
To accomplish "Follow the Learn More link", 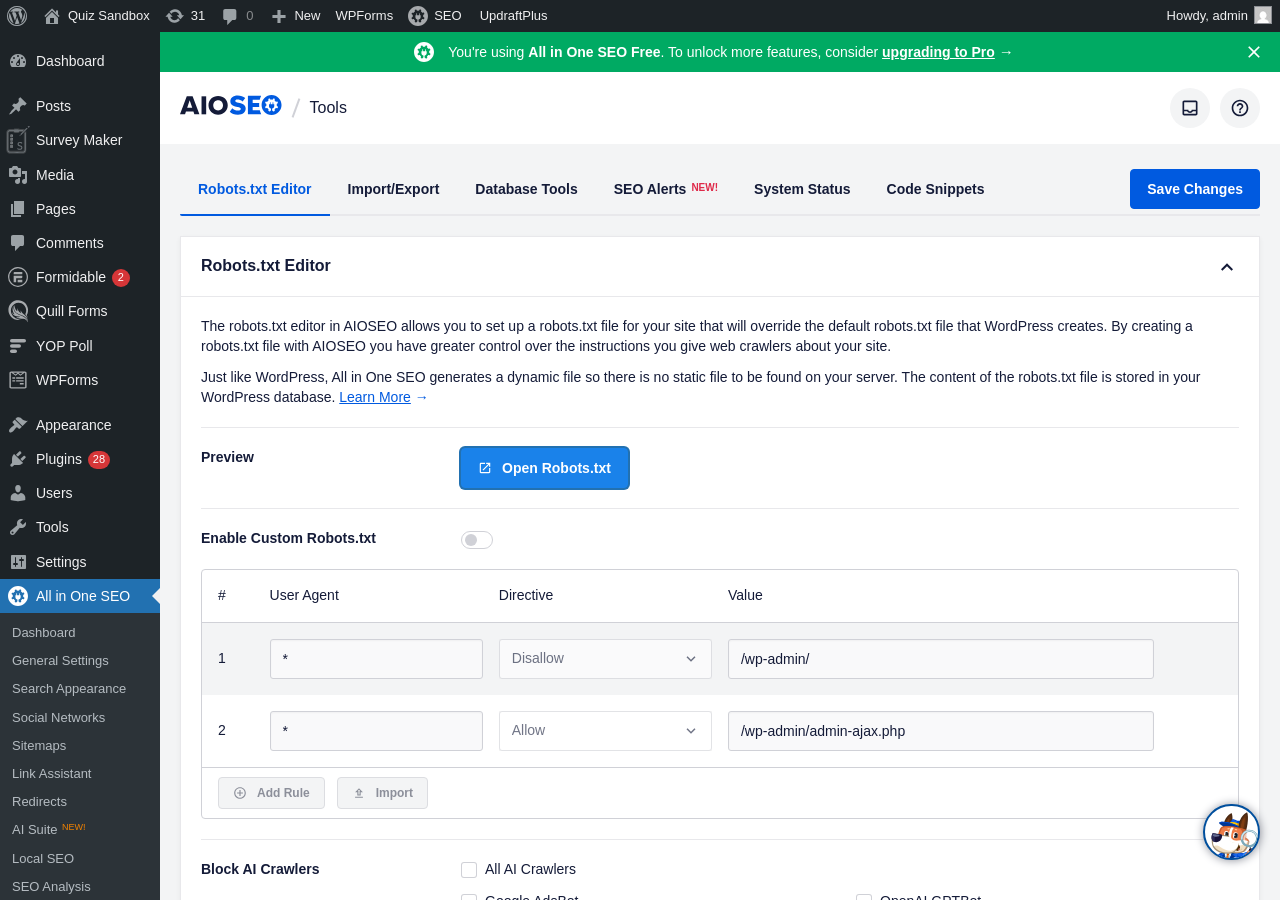I will tap(375, 397).
